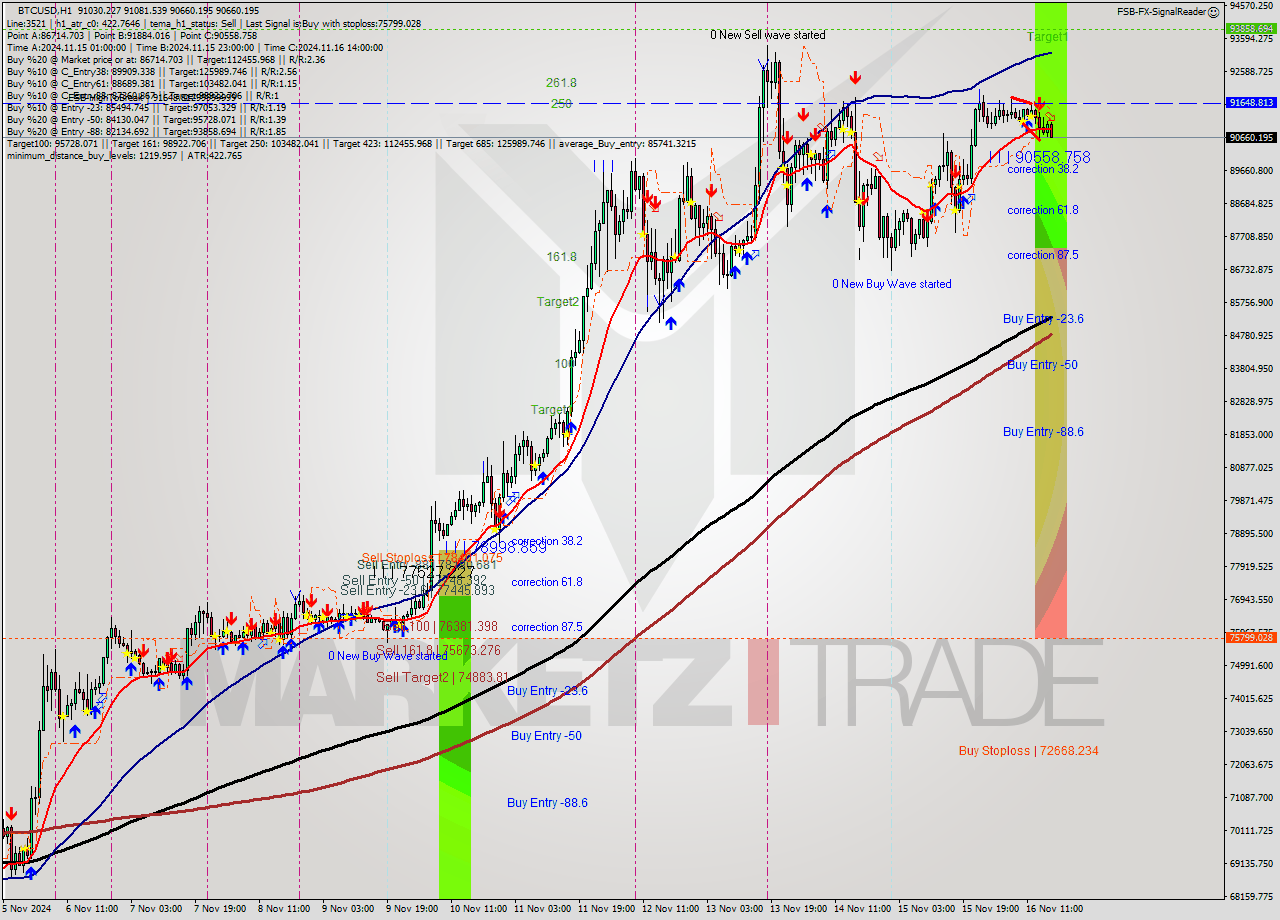Viewport: 1280px width, 920px height.
Task: Click the 'ATR:422.765' value
Action: 213,156
